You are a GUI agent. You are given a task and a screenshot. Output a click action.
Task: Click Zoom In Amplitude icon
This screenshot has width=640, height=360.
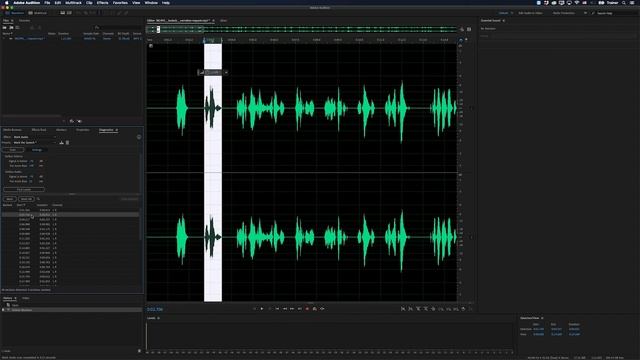coord(403,309)
